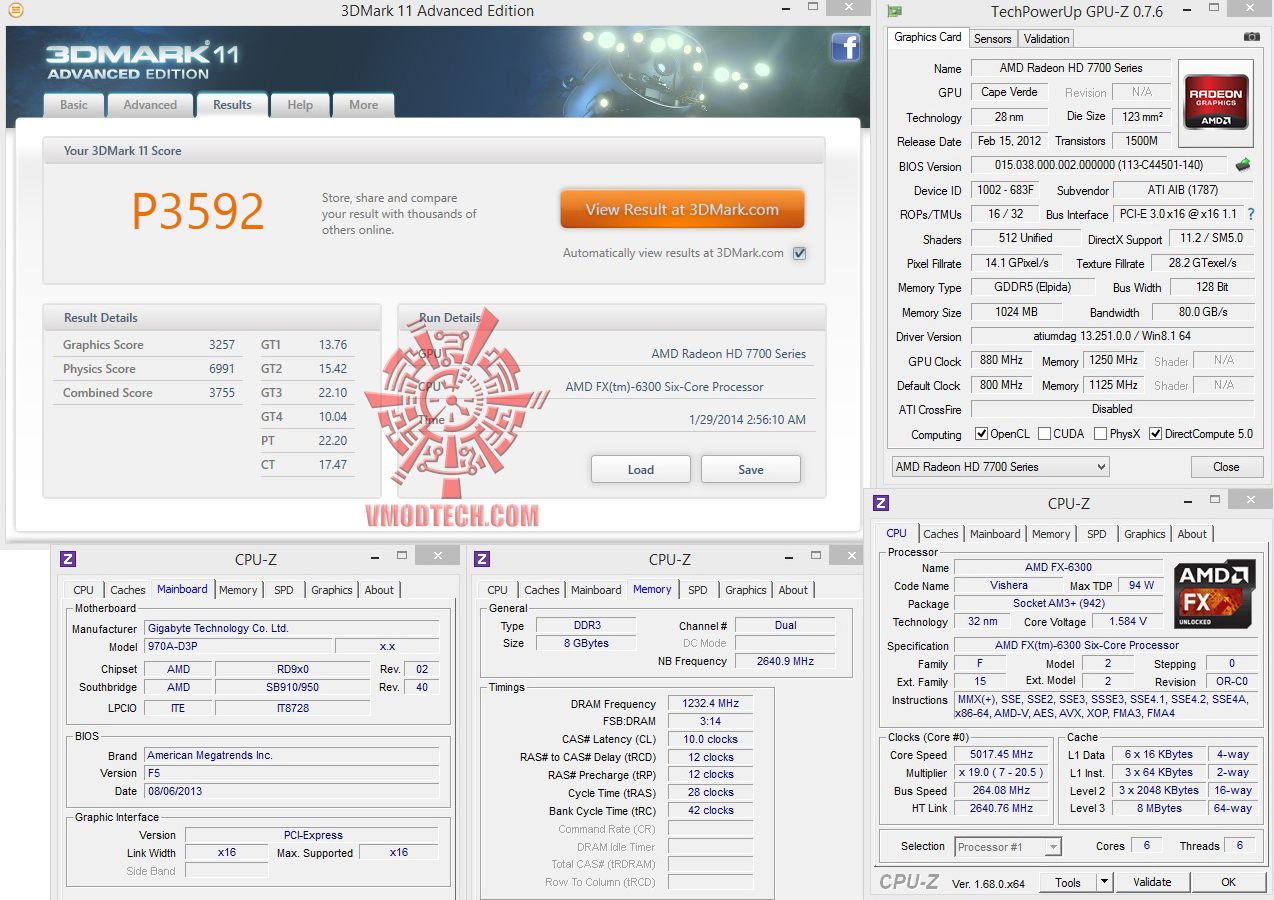Maximize the CPU-Z Memory window
This screenshot has width=1274, height=900.
coord(816,553)
